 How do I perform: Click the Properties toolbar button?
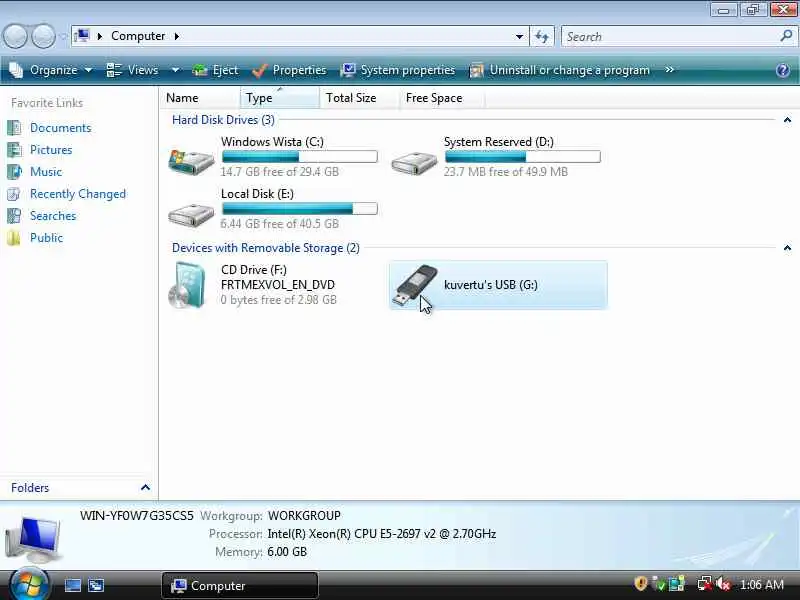[289, 70]
